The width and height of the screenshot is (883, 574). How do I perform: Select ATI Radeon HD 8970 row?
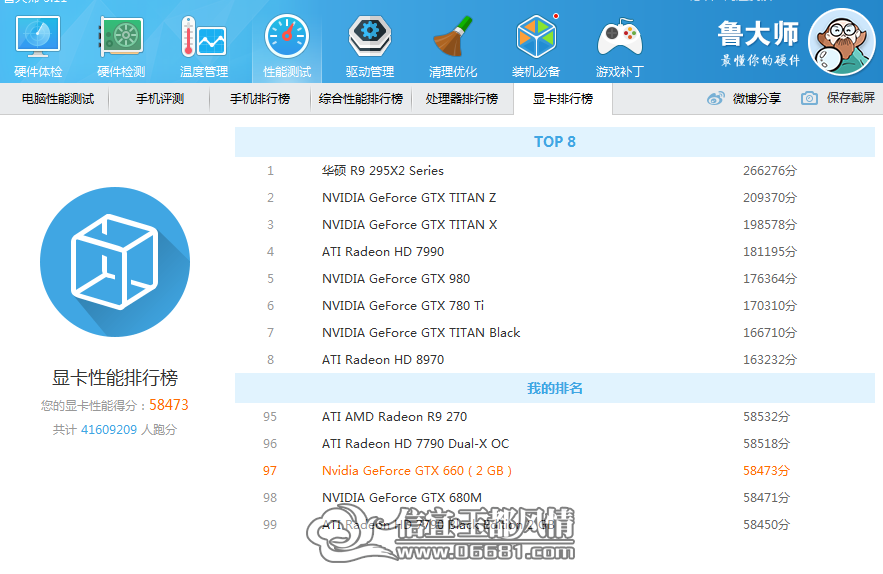click(x=555, y=360)
